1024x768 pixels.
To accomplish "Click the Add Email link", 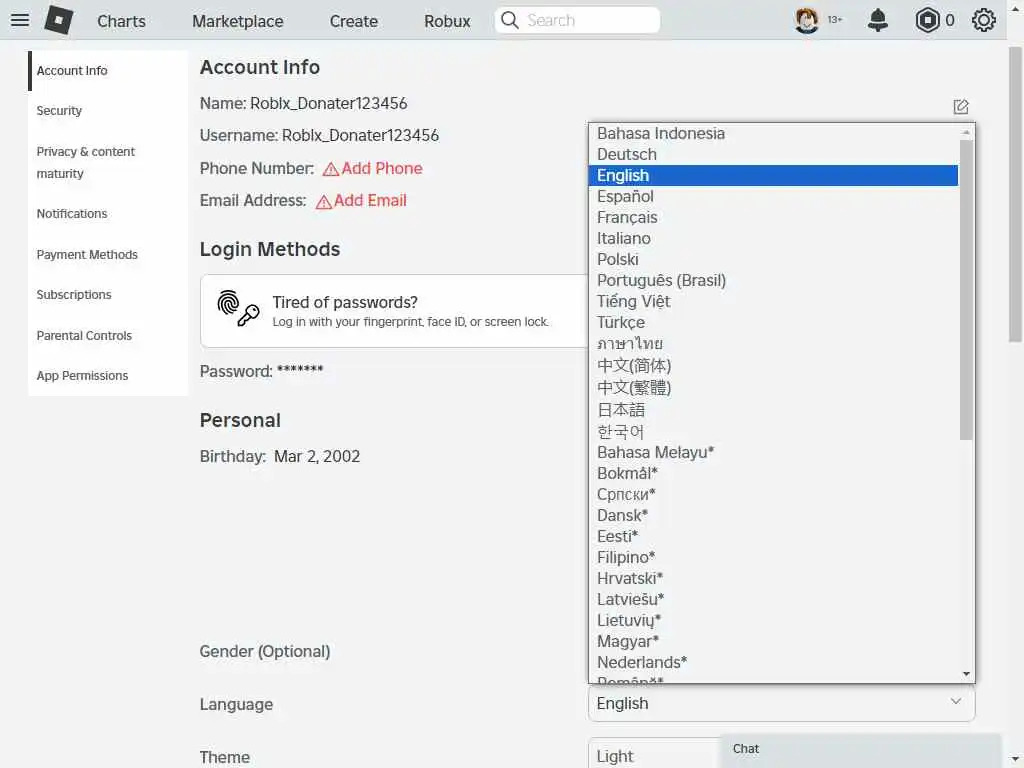I will point(370,200).
